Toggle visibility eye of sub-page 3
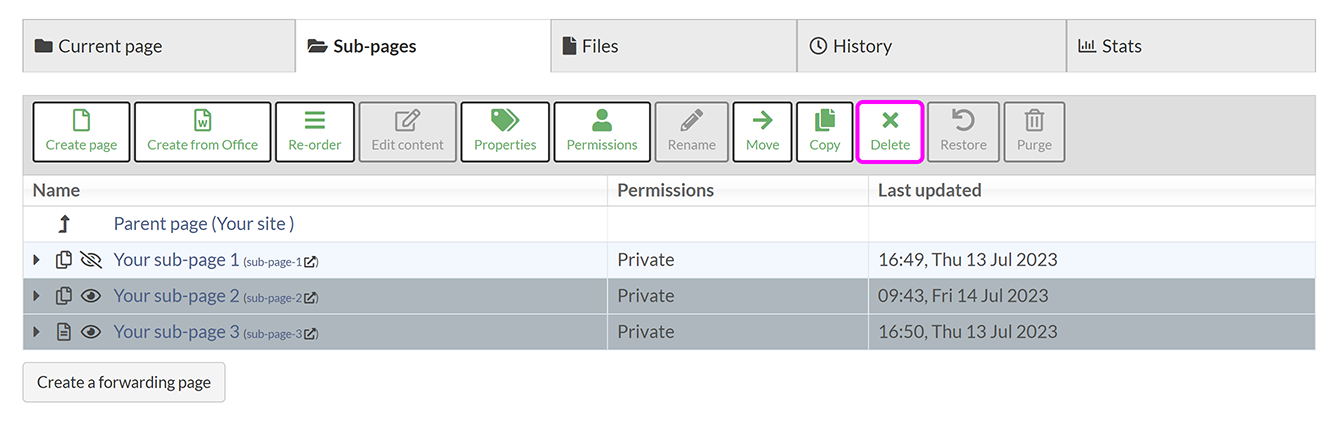The width and height of the screenshot is (1338, 437). click(x=91, y=332)
